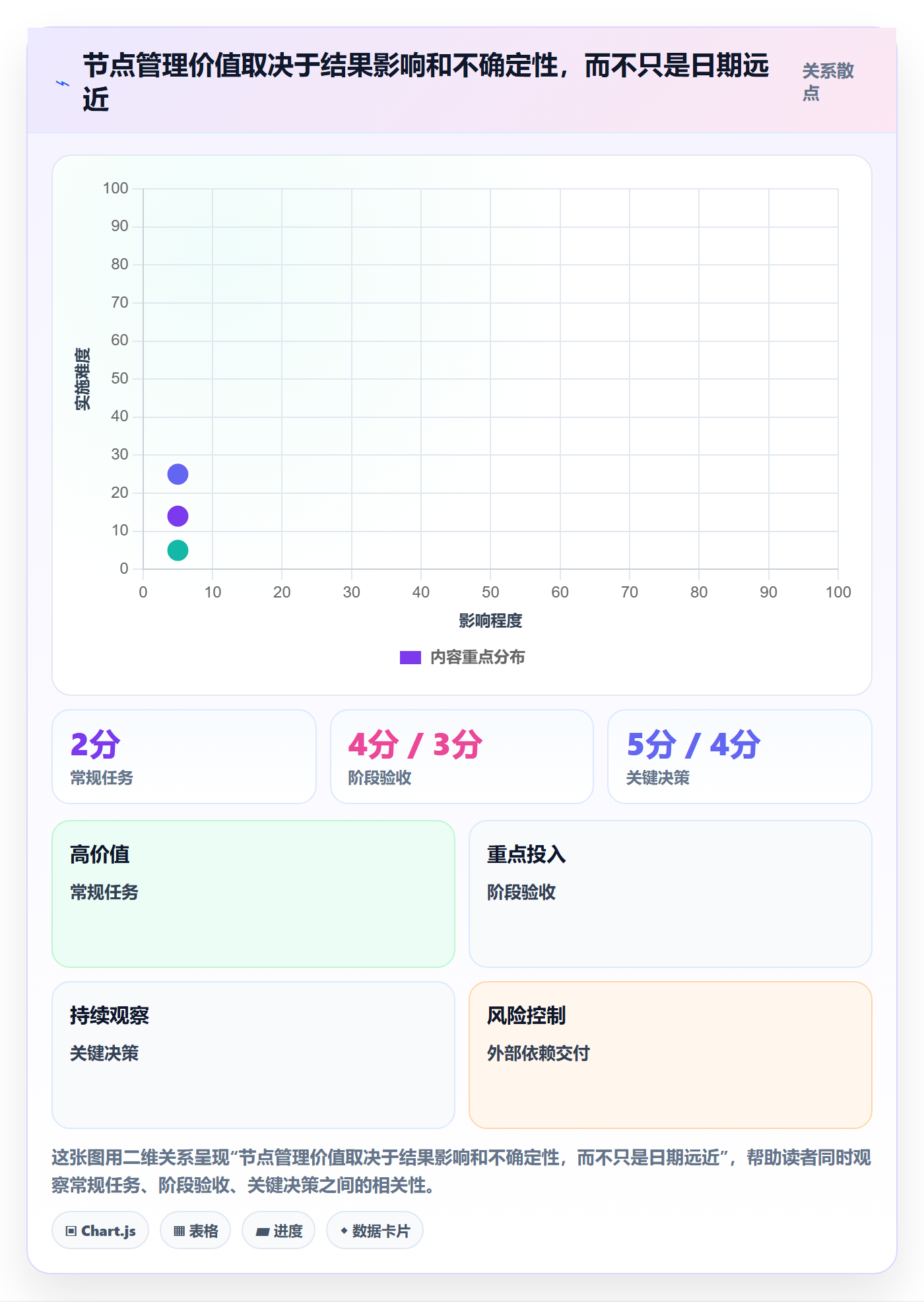
Task: Open the 5分 / 4分 关键决策 card
Action: 739,757
